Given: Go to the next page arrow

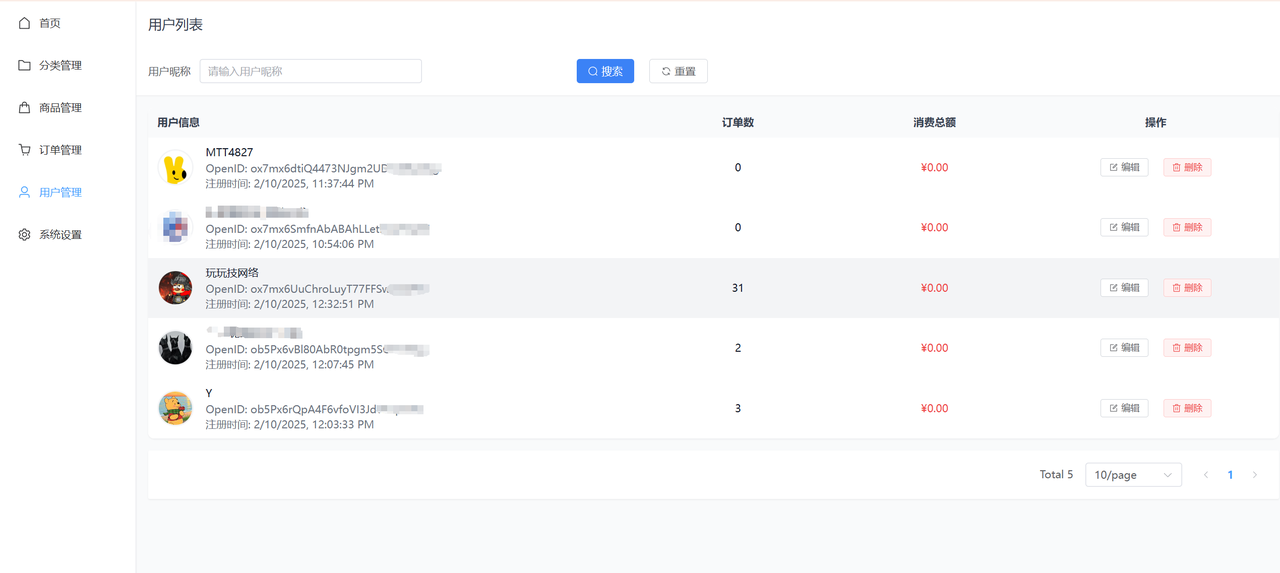Looking at the screenshot, I should (1255, 475).
